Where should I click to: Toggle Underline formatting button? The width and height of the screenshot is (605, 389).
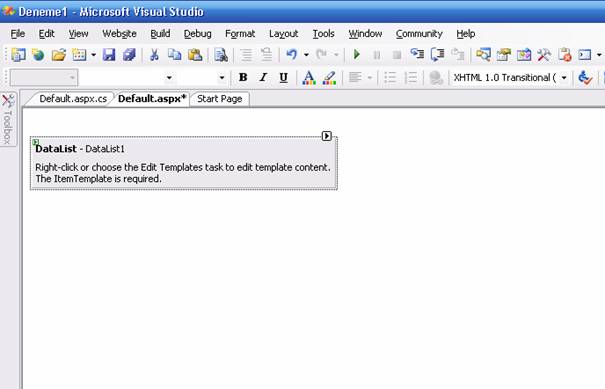coord(284,78)
